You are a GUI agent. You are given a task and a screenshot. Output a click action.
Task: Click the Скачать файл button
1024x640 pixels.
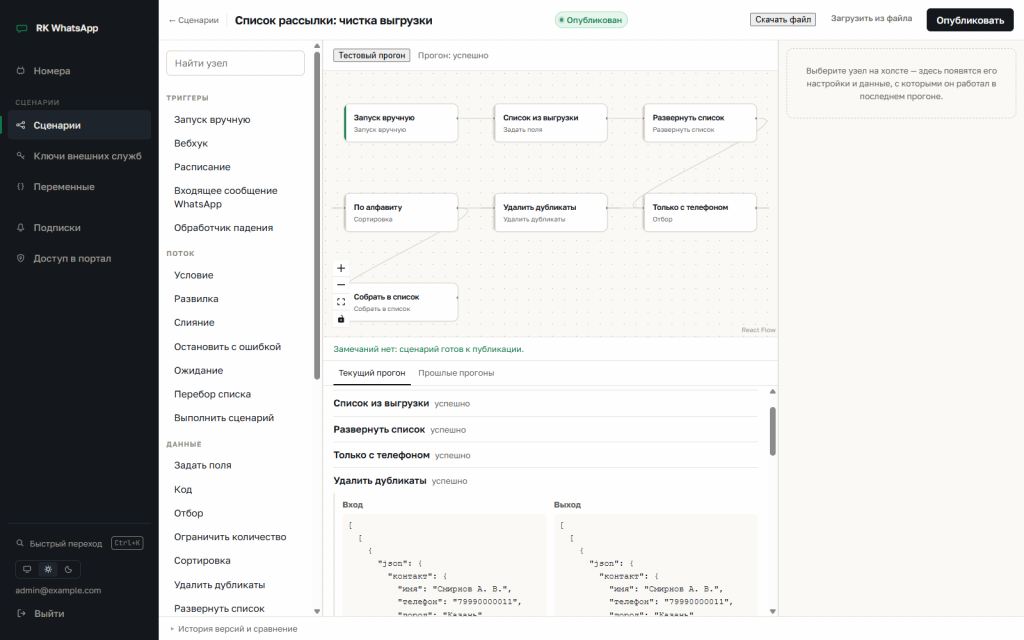point(782,20)
